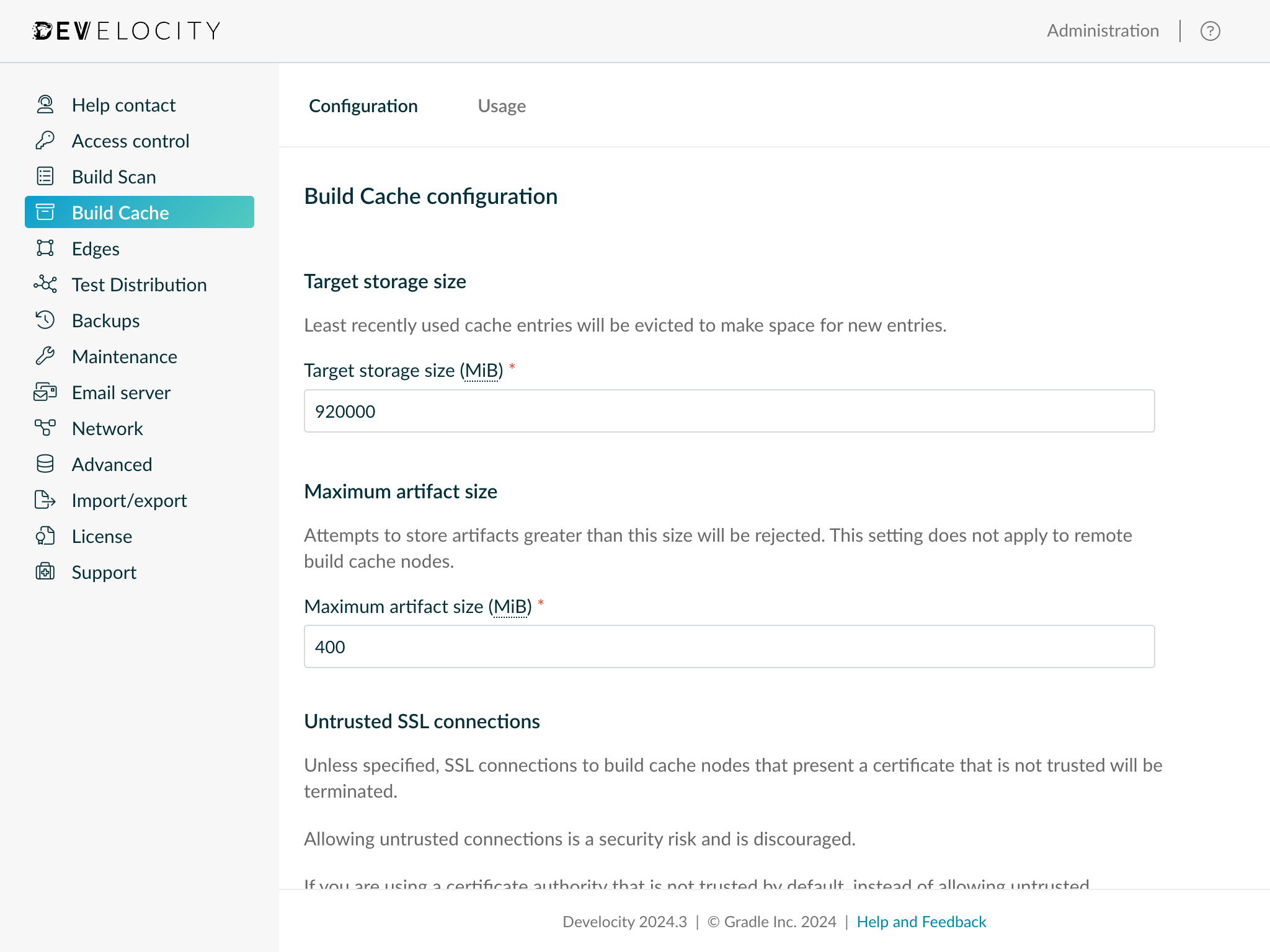Open the Import/export section
This screenshot has width=1270, height=952.
pos(128,500)
